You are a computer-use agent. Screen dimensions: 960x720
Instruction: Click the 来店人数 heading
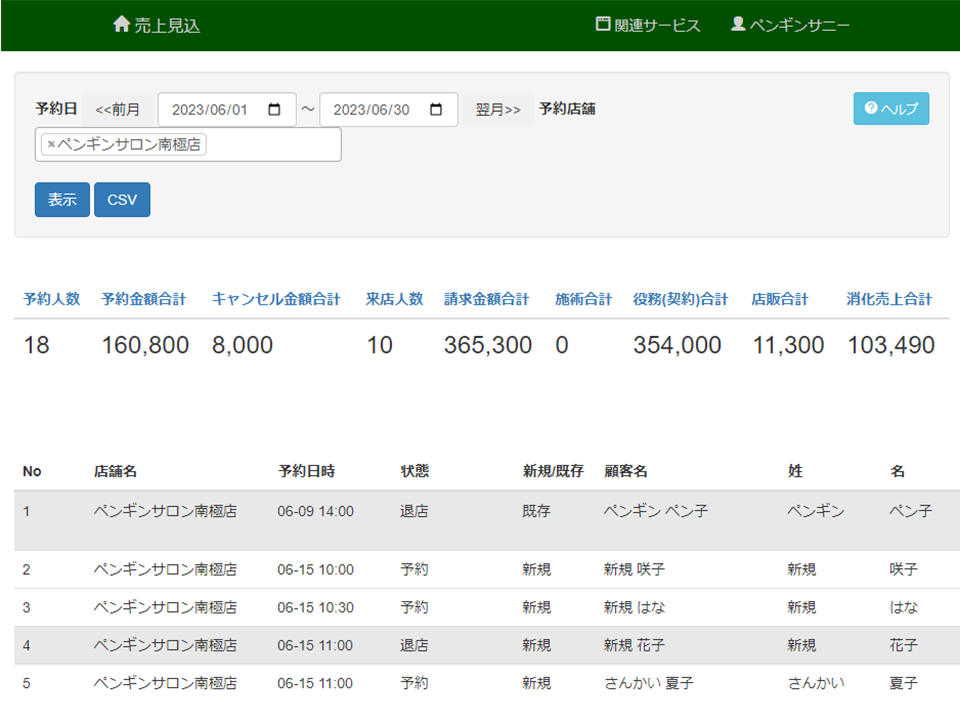tap(395, 299)
